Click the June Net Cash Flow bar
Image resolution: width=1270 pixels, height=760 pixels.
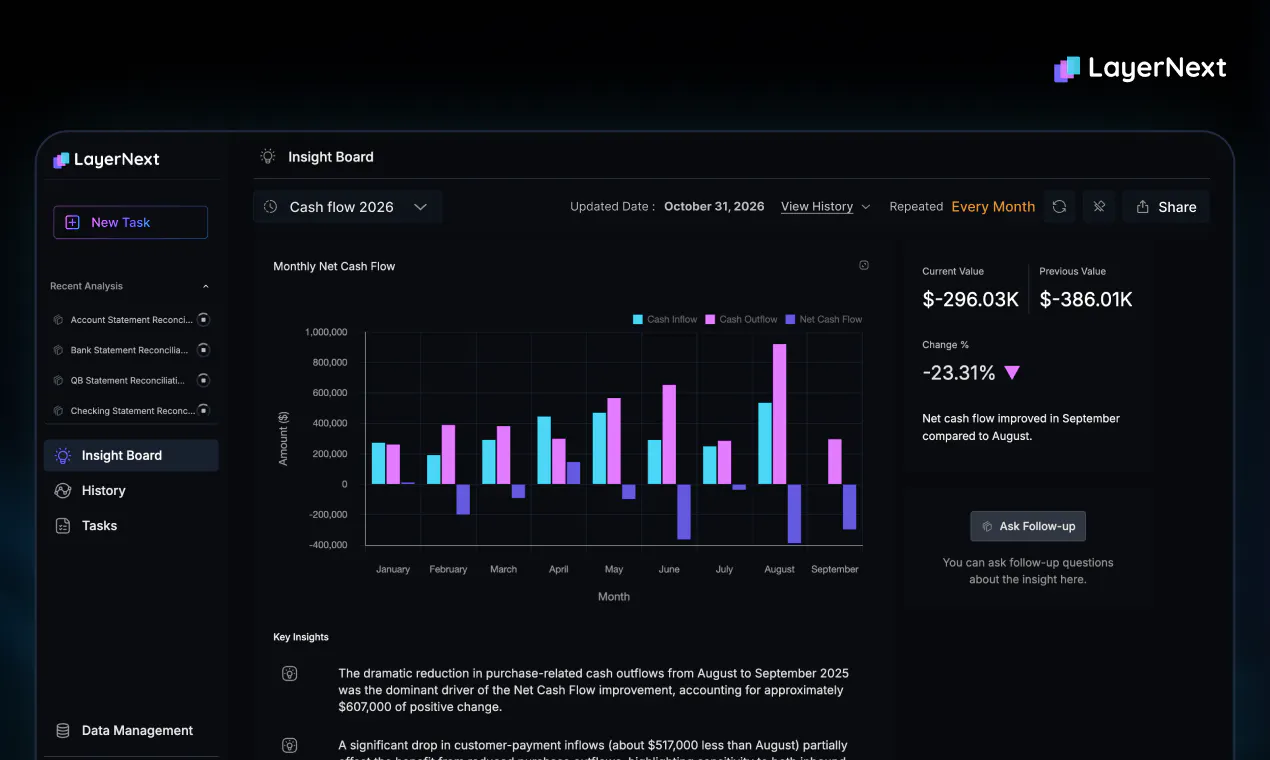click(684, 512)
